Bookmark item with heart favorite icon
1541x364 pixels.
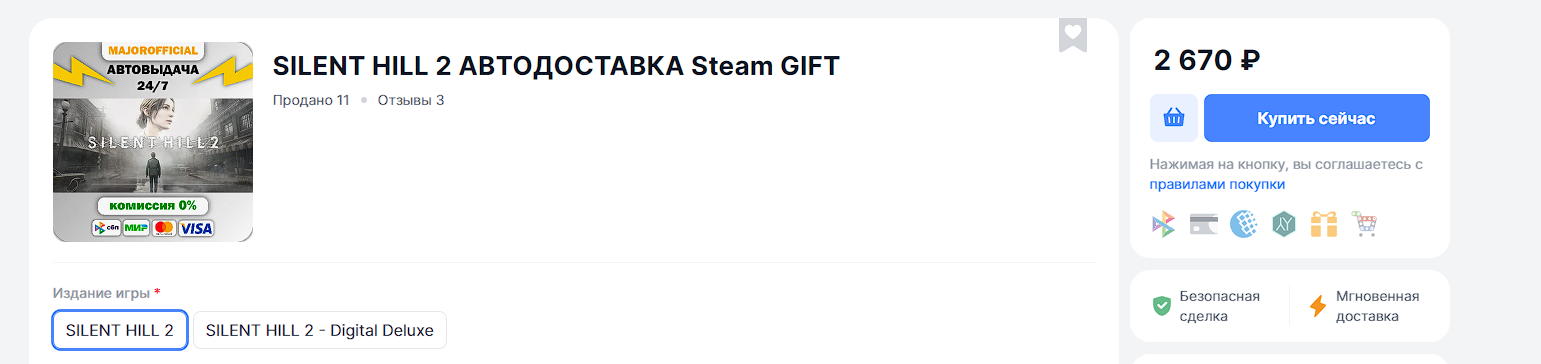point(1073,34)
